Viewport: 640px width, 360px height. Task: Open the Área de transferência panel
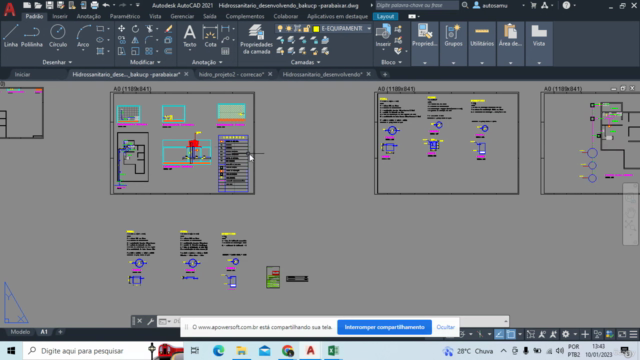pos(510,43)
